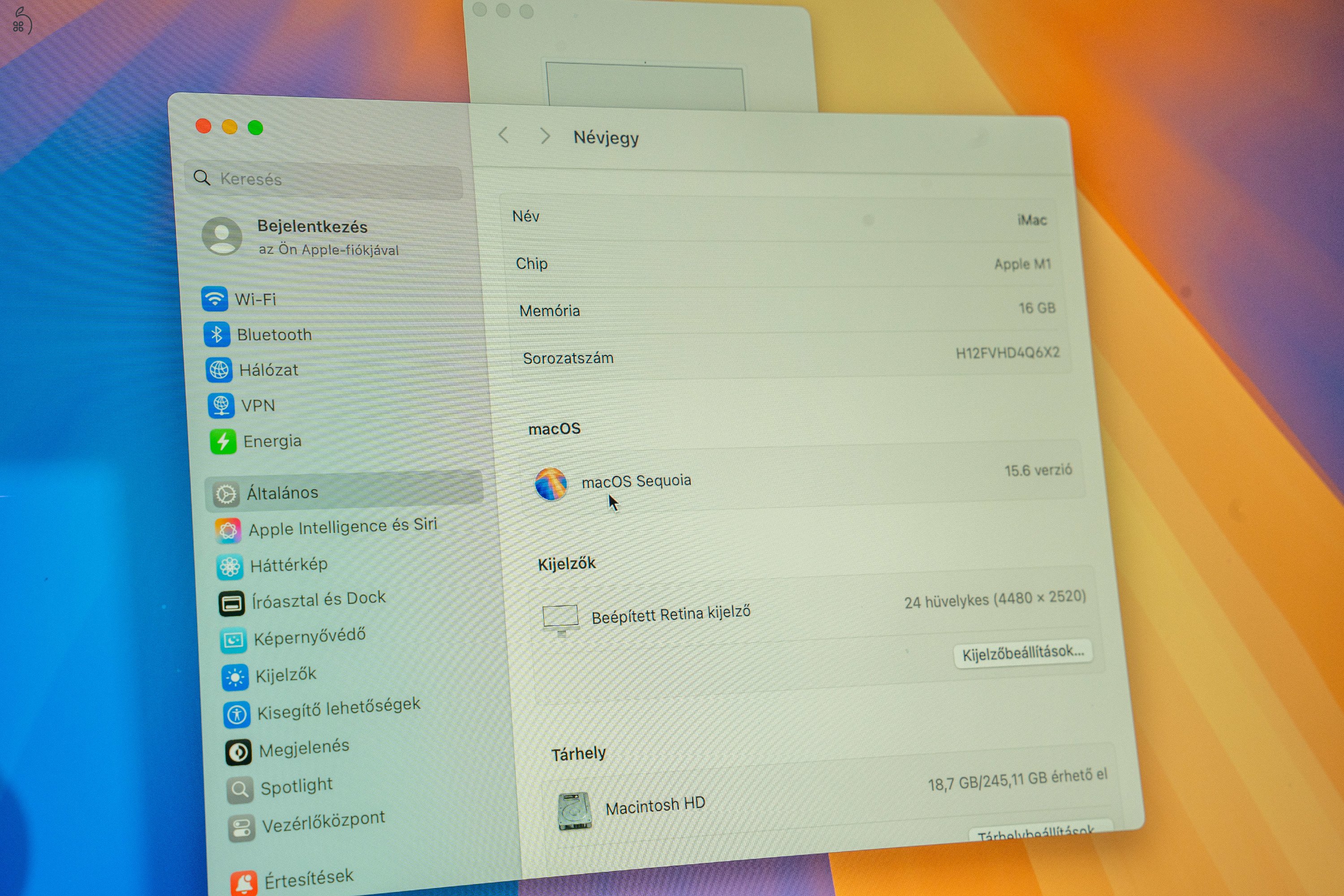The width and height of the screenshot is (1344, 896).
Task: Click the built-in Retina display icon
Action: [x=560, y=620]
